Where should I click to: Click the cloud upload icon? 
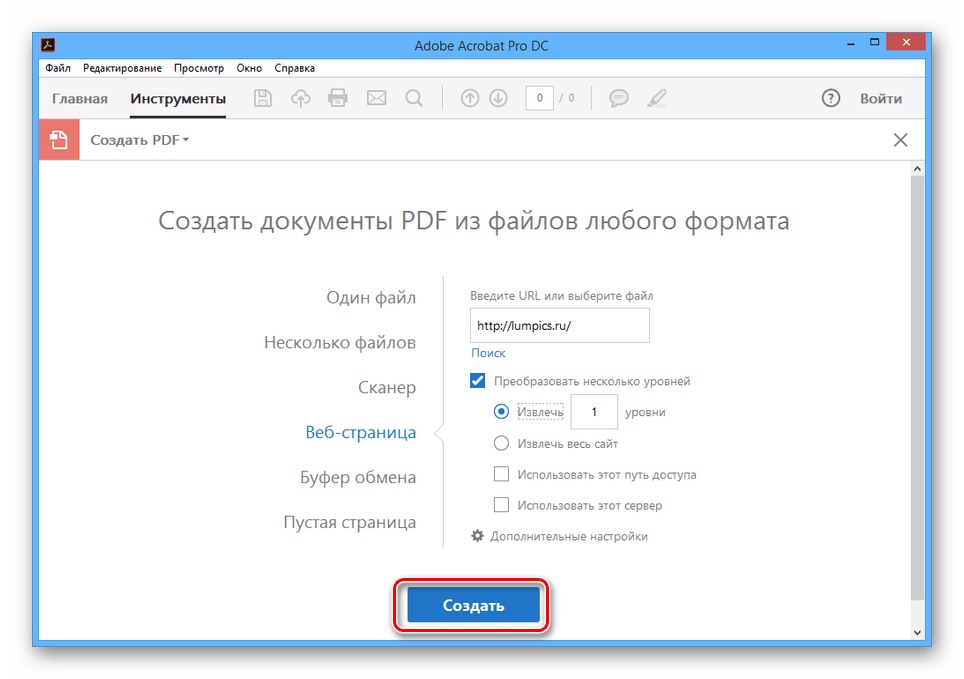pyautogui.click(x=300, y=98)
